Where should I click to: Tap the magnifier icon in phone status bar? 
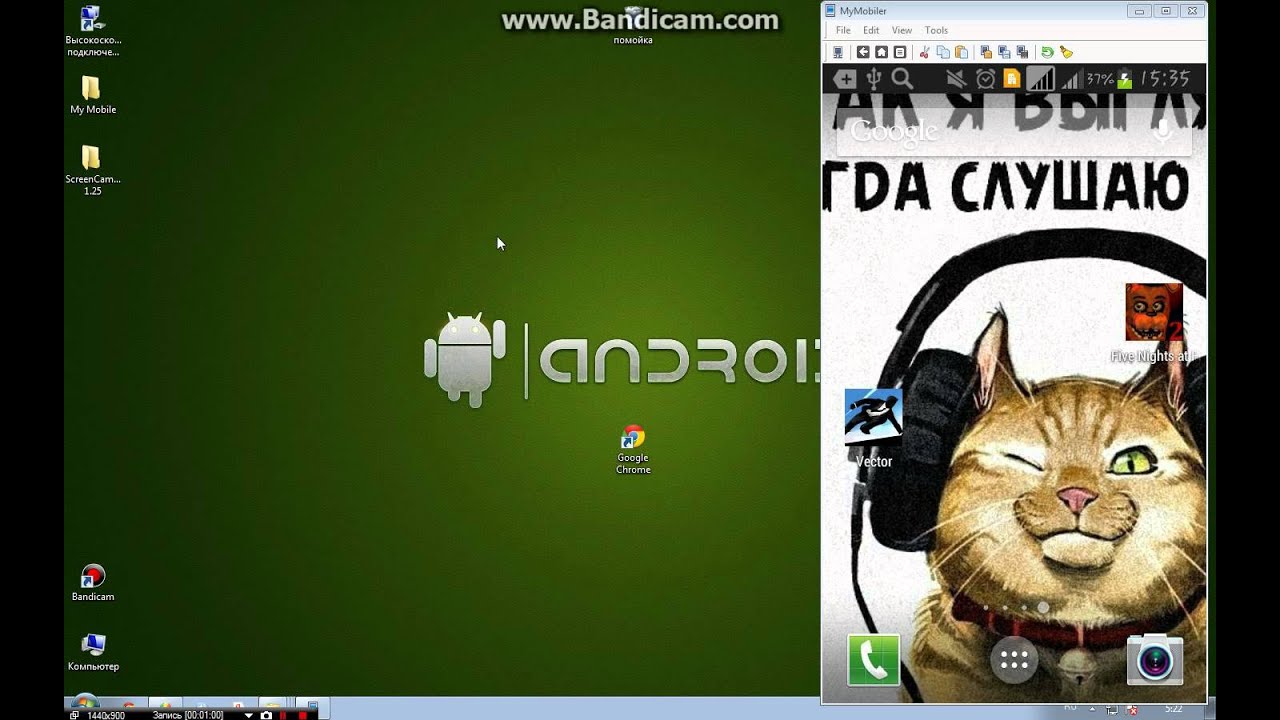[x=902, y=79]
